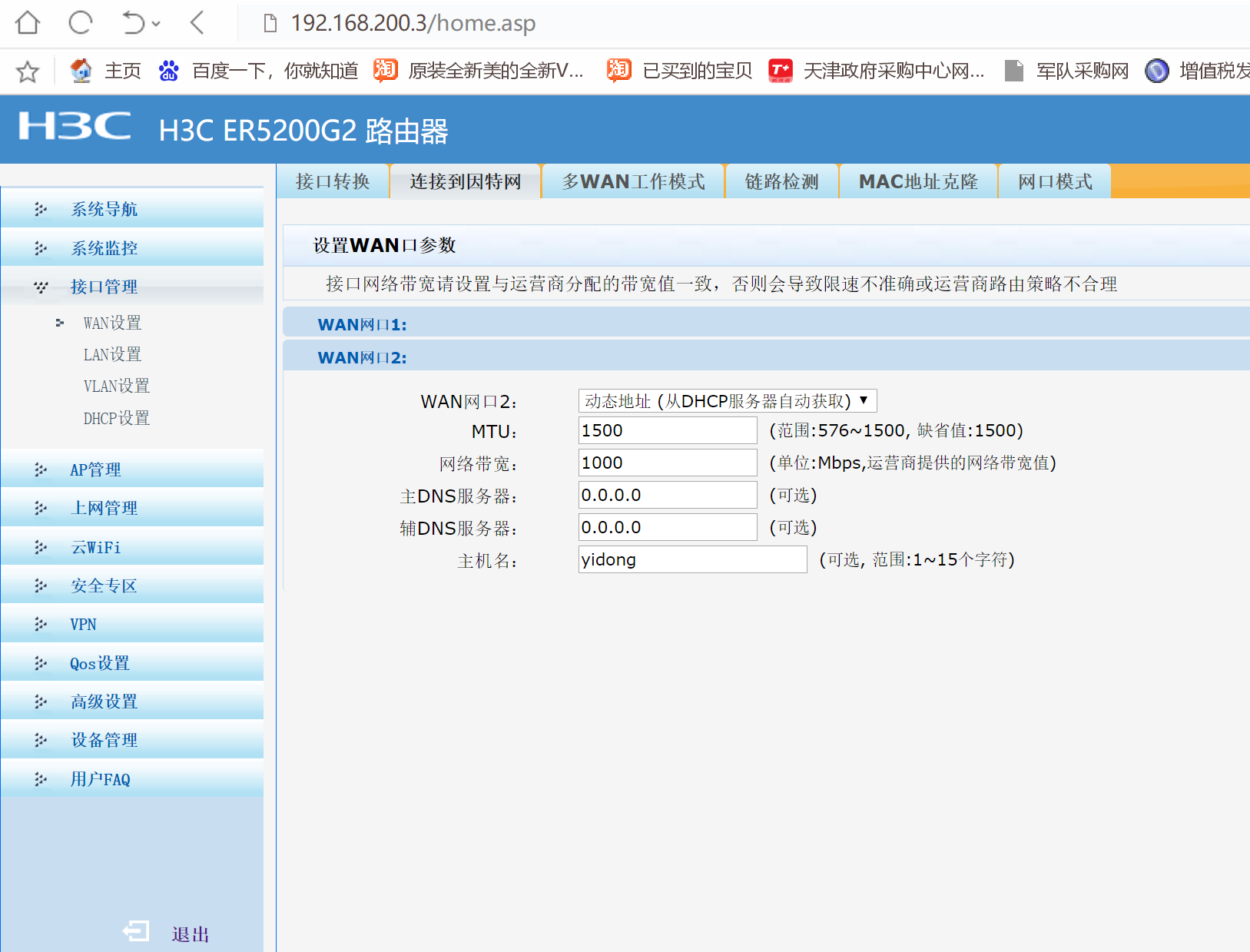The width and height of the screenshot is (1250, 952).
Task: Switch to the 网口模式 tab
Action: (x=1055, y=181)
